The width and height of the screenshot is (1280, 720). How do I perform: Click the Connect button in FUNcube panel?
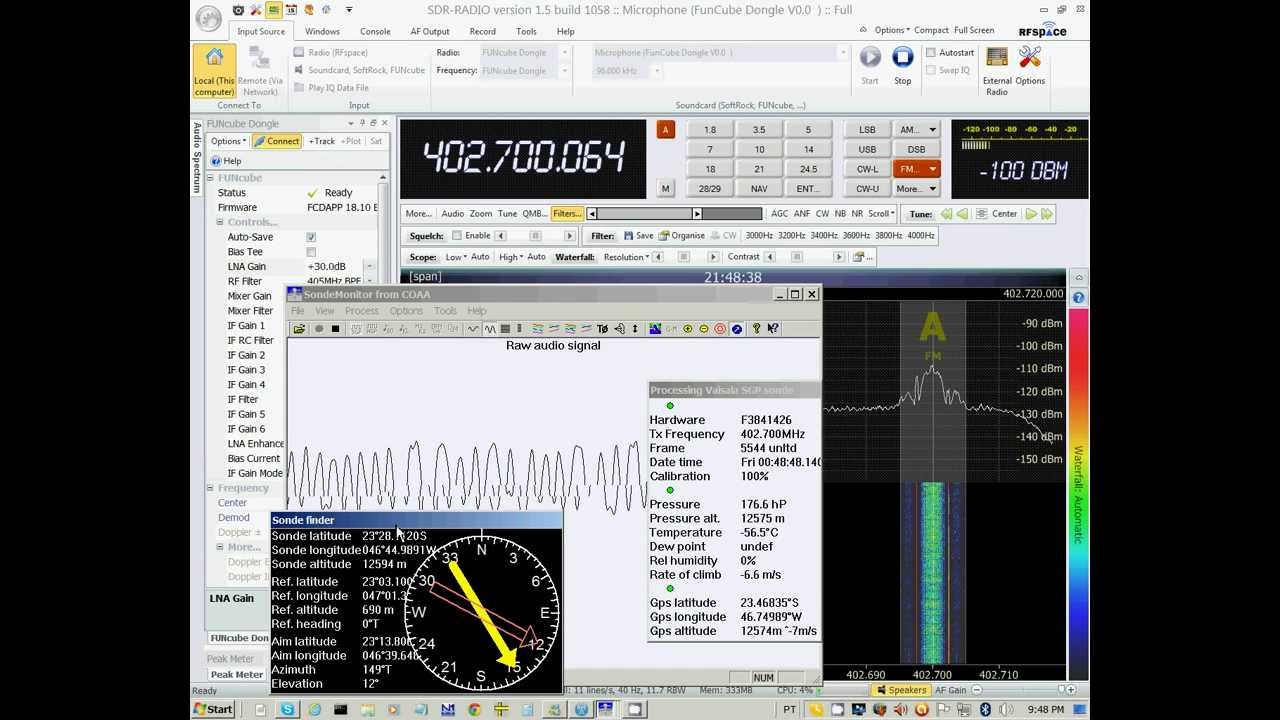tap(276, 141)
